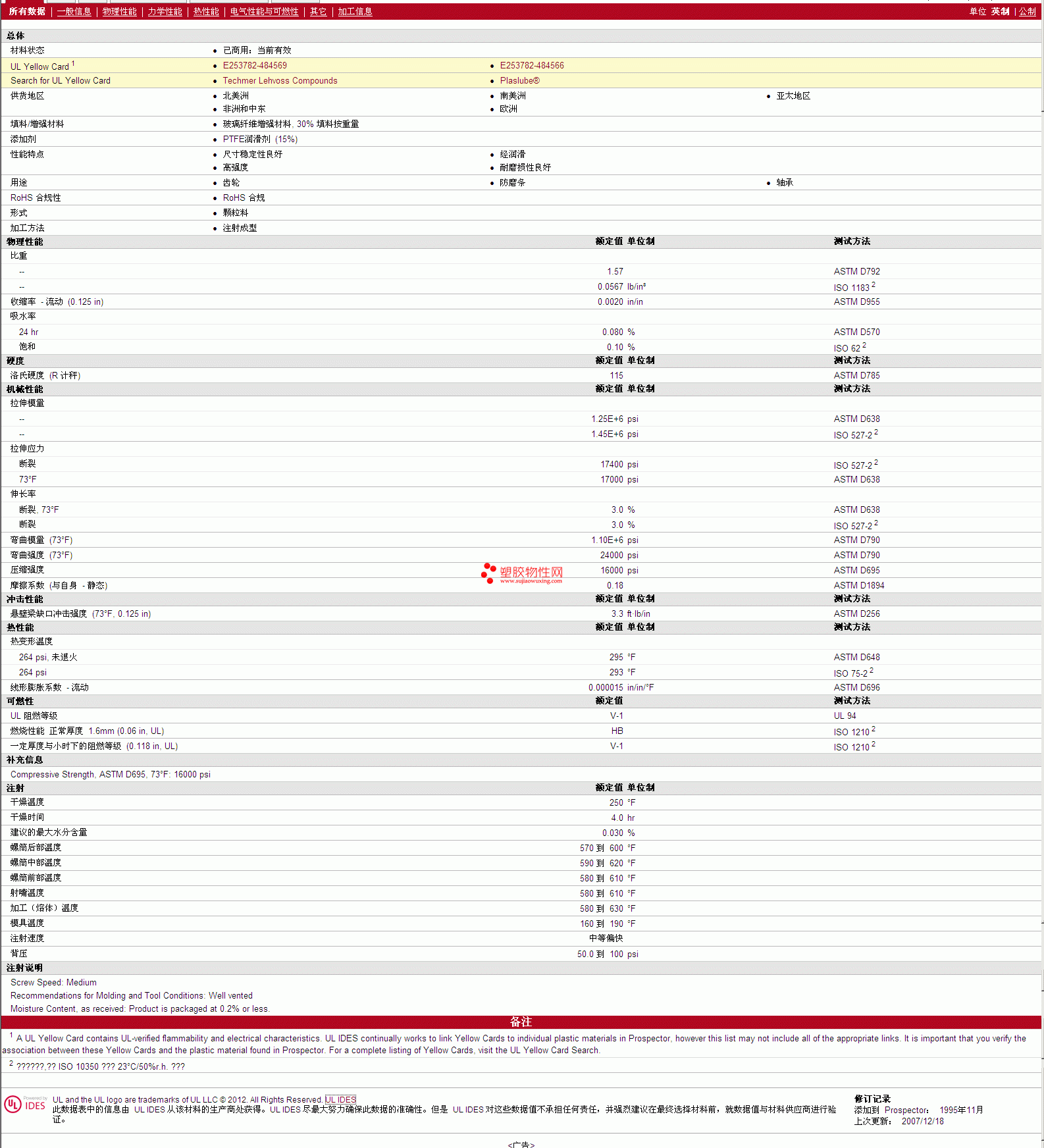Click the ASTM D955 test method

(x=856, y=301)
